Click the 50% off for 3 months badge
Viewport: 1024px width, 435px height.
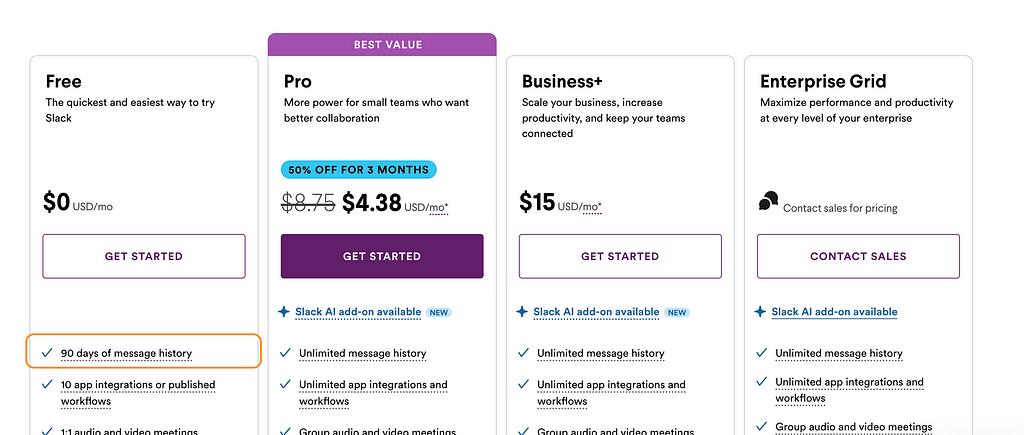click(359, 170)
